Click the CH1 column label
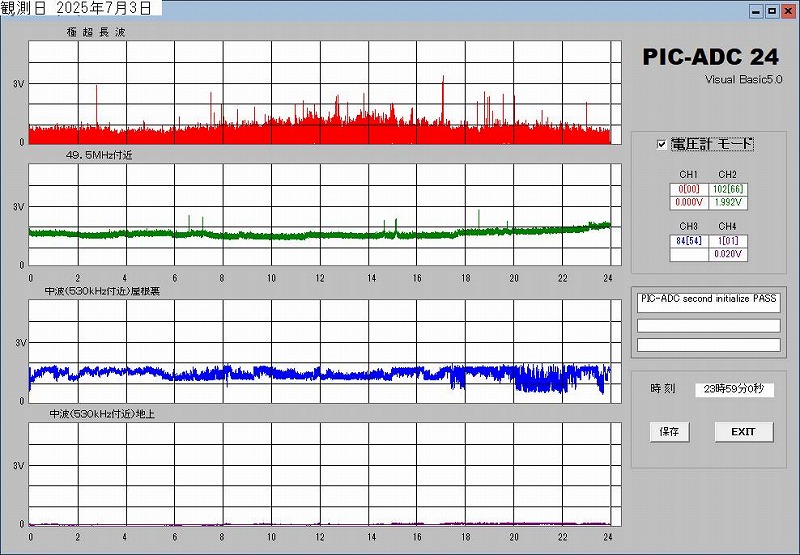Viewport: 800px width, 555px height. tap(688, 174)
